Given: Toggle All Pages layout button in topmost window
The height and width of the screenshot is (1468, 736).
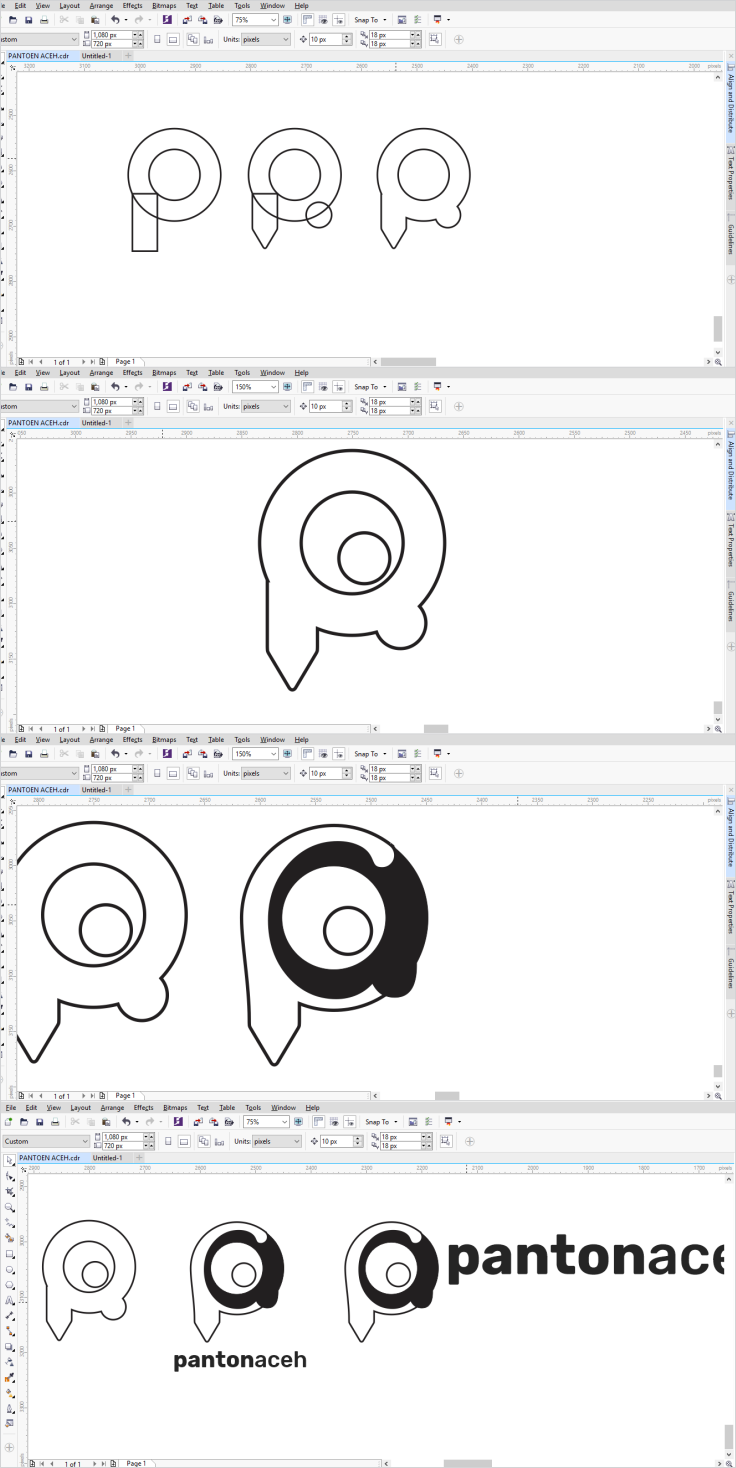Looking at the screenshot, I should tap(192, 39).
